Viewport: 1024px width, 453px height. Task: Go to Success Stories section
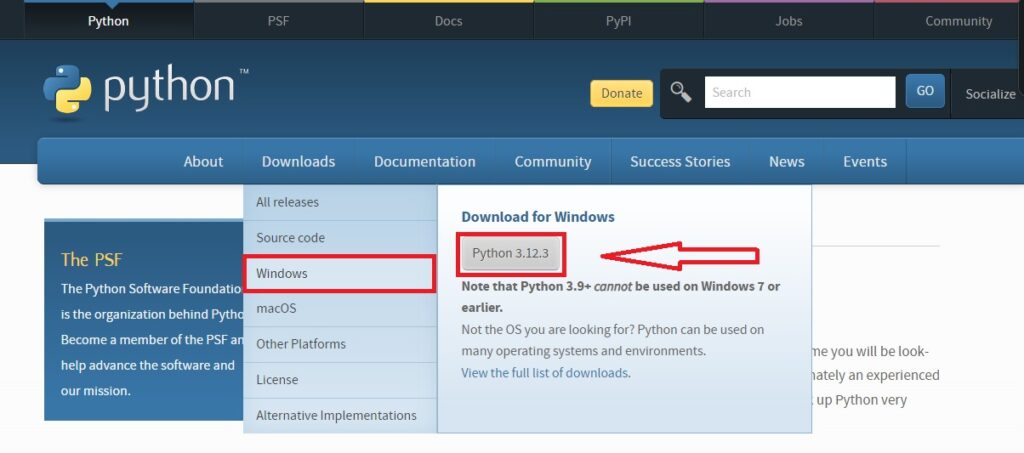[x=679, y=161]
